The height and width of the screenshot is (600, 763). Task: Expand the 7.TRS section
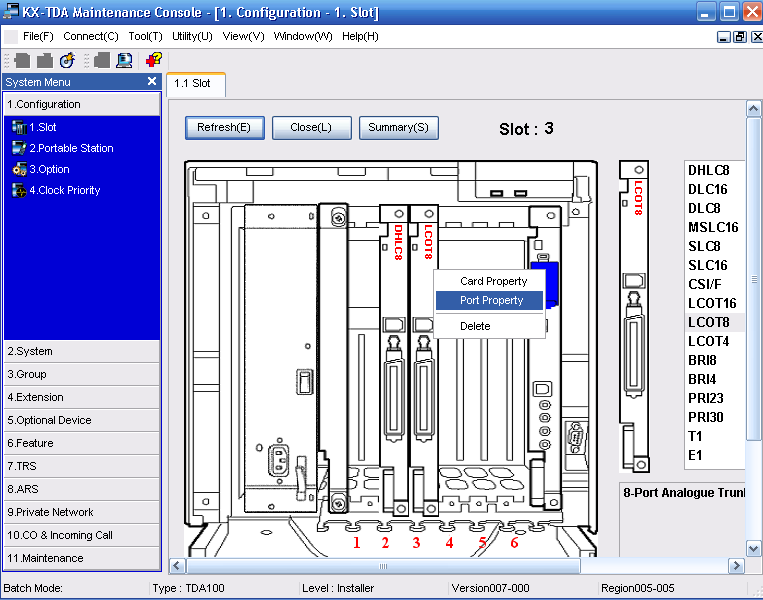[82, 466]
